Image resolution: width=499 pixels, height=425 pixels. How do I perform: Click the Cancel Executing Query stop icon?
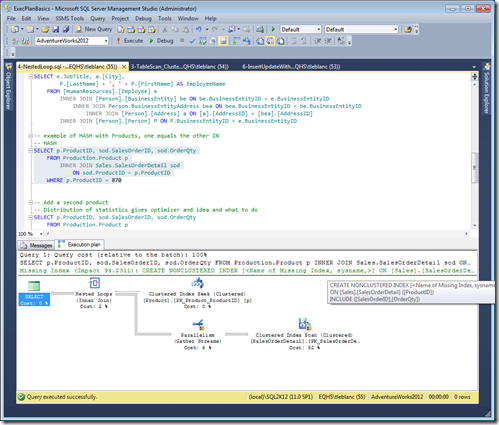coord(182,40)
